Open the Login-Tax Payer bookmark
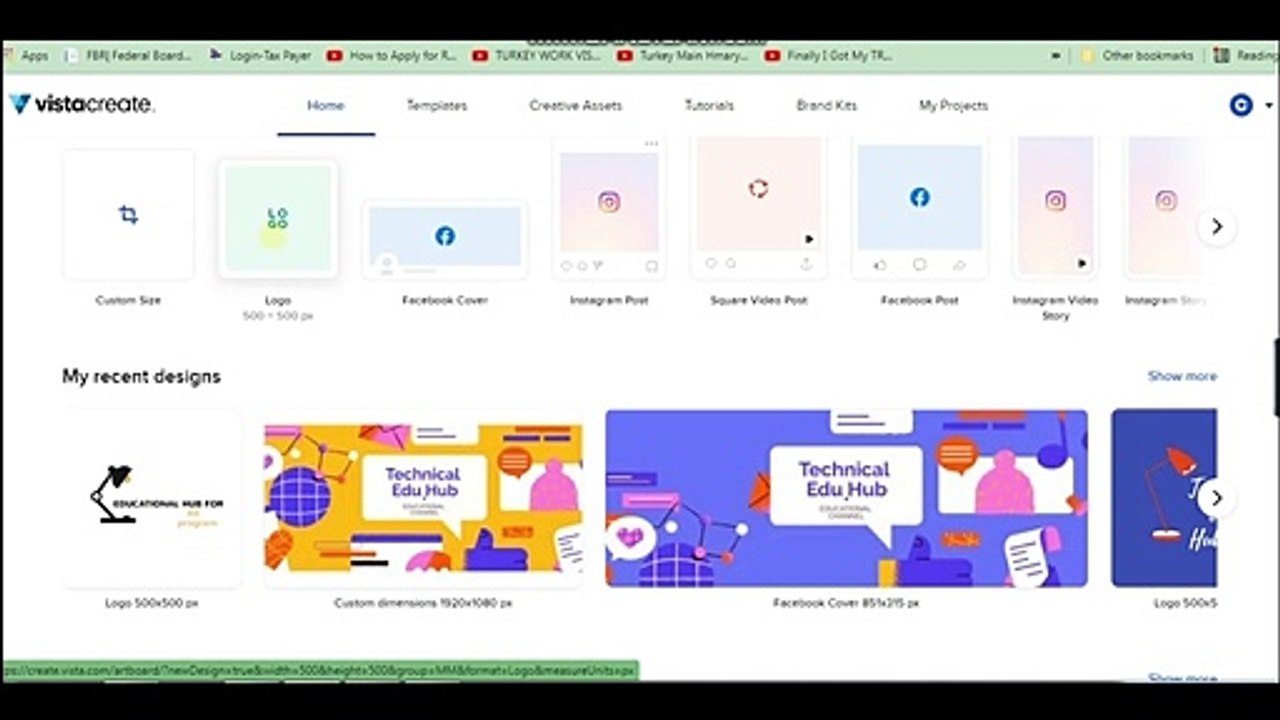The image size is (1280, 720). point(260,56)
